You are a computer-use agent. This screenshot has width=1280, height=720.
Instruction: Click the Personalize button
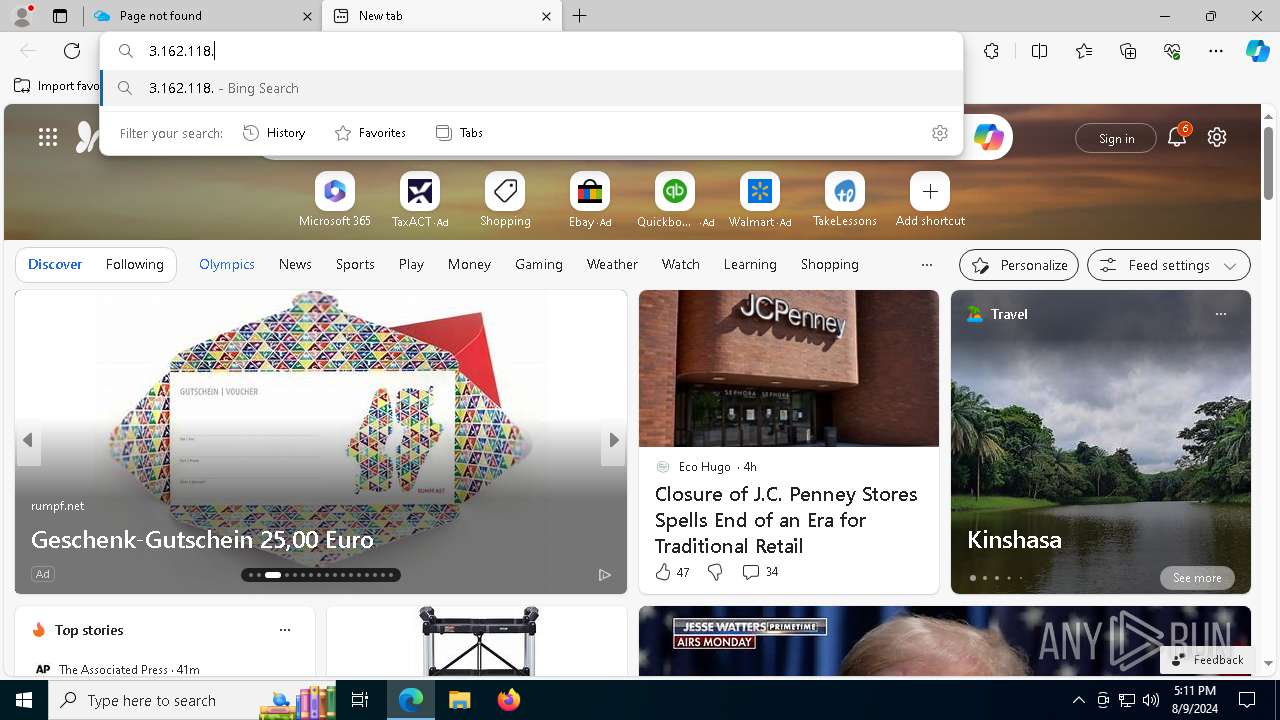tap(1019, 265)
